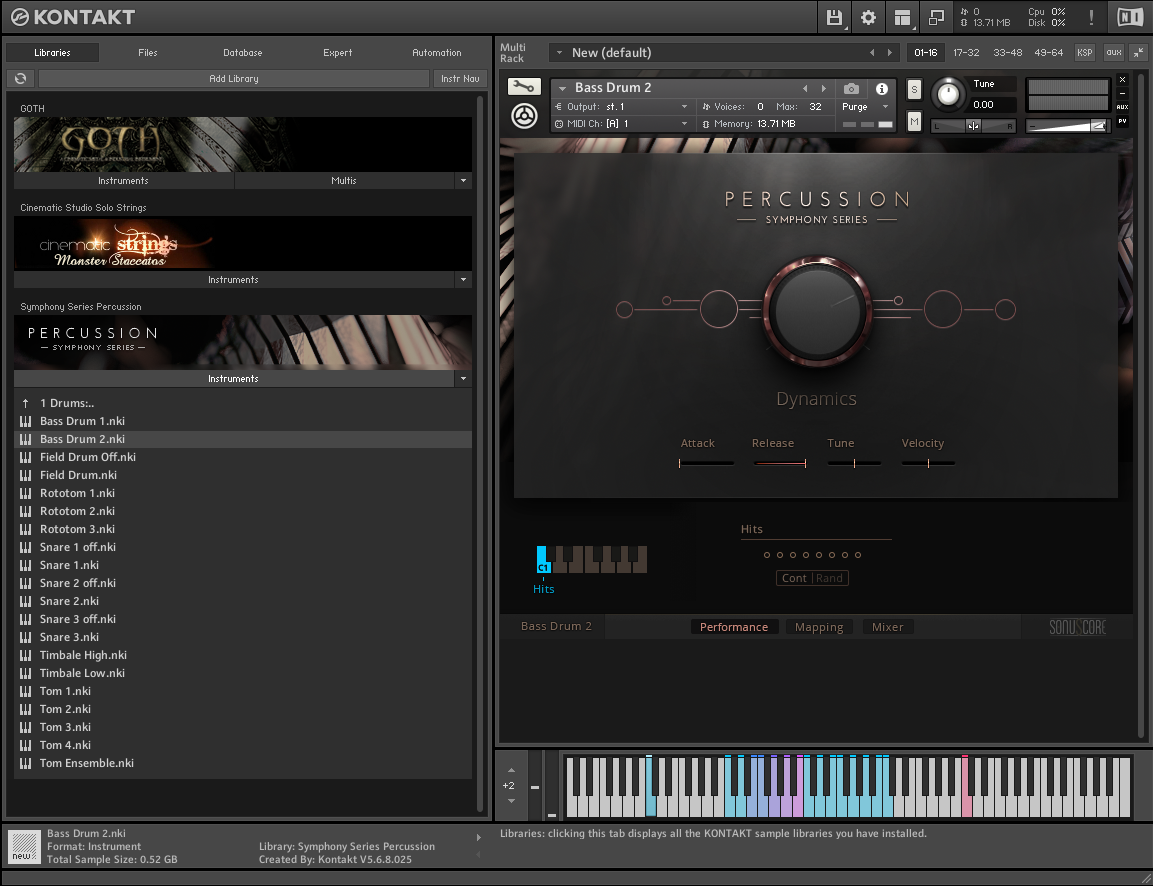Switch to the Expert tab

[338, 53]
